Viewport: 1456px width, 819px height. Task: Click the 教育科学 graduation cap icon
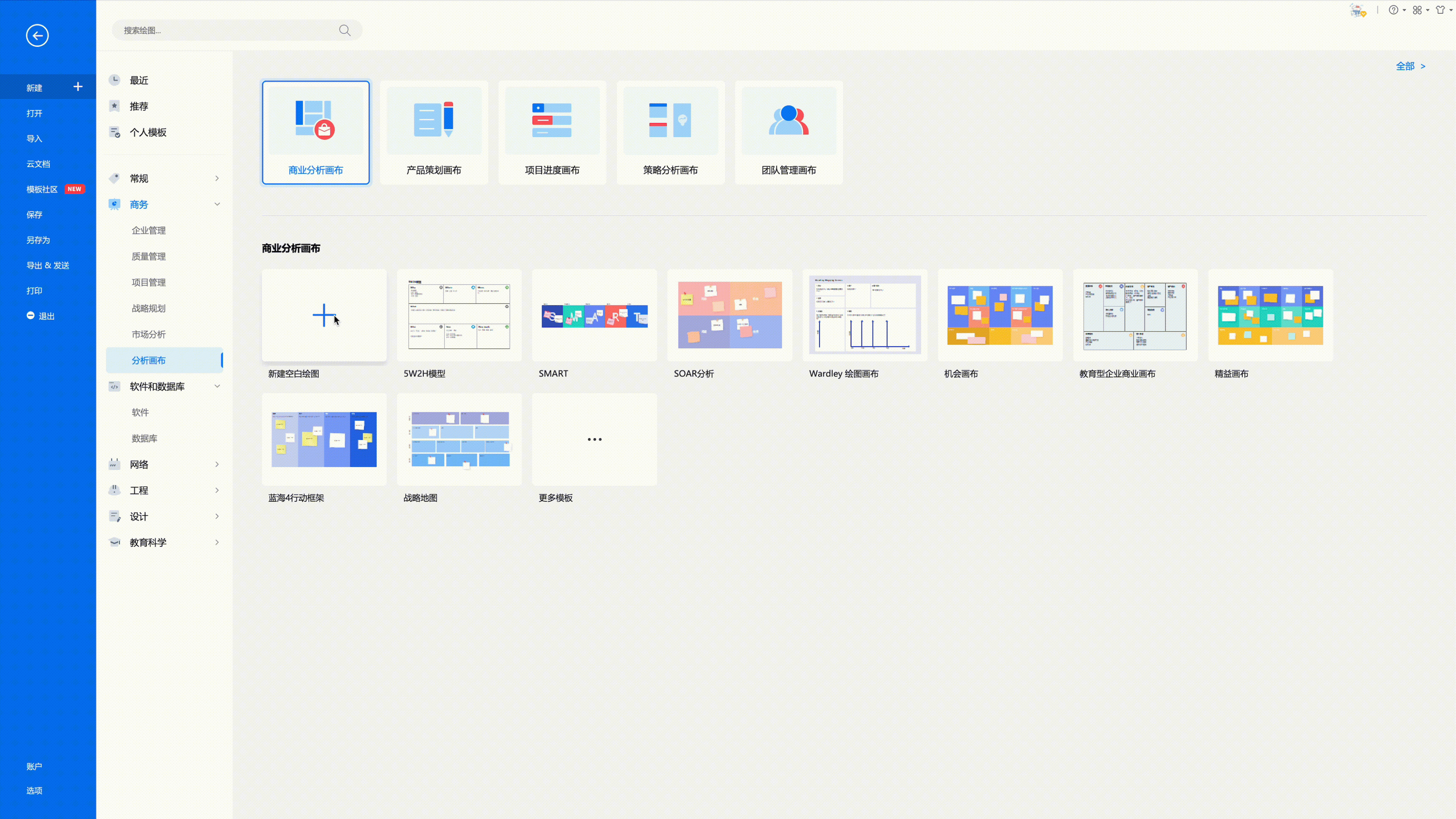point(115,543)
